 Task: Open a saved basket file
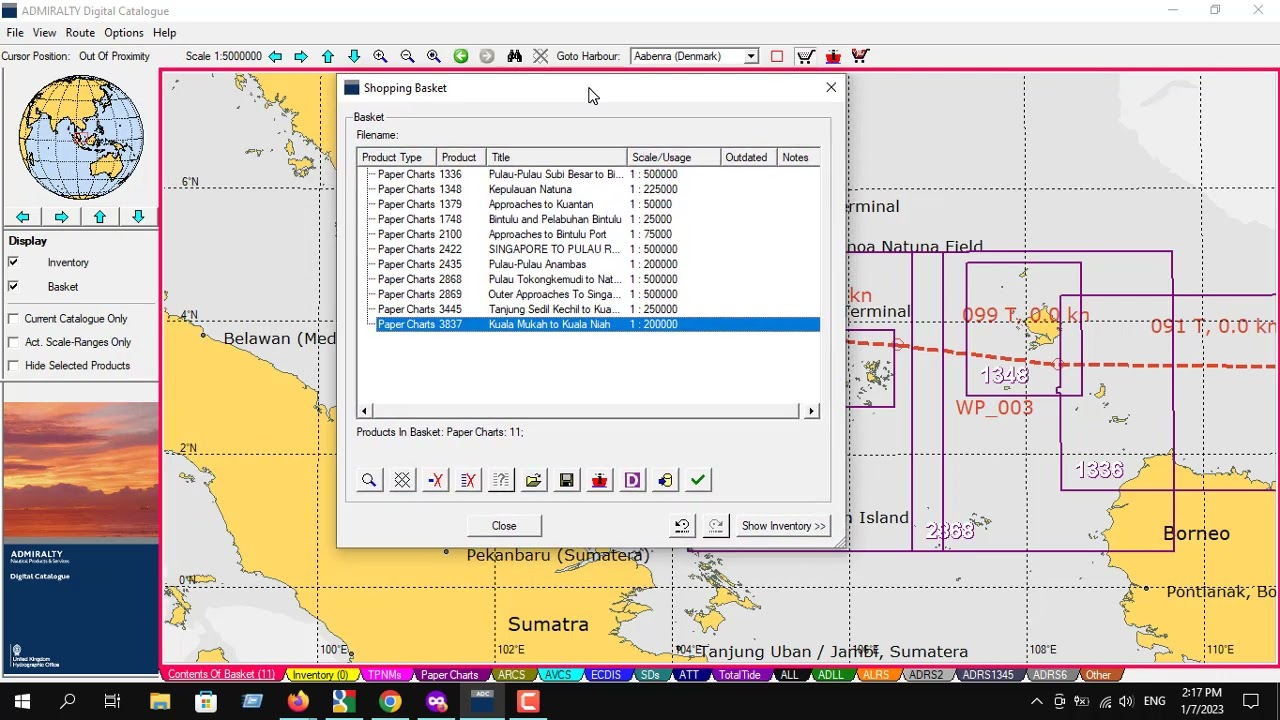534,481
